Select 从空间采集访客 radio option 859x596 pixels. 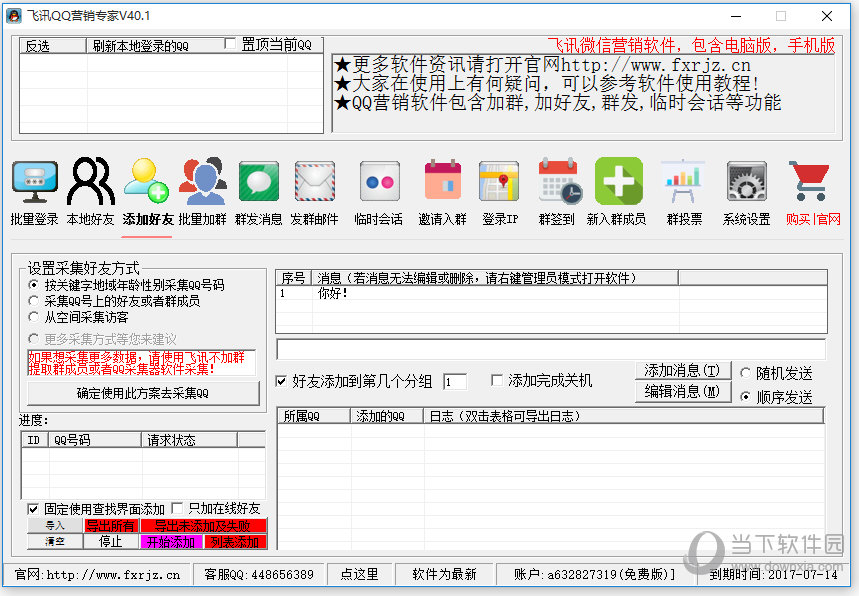click(34, 317)
